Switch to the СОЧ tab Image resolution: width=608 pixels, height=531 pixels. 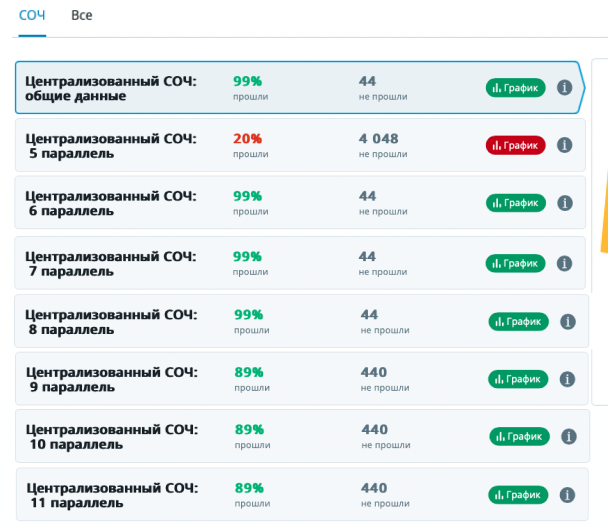[x=32, y=16]
